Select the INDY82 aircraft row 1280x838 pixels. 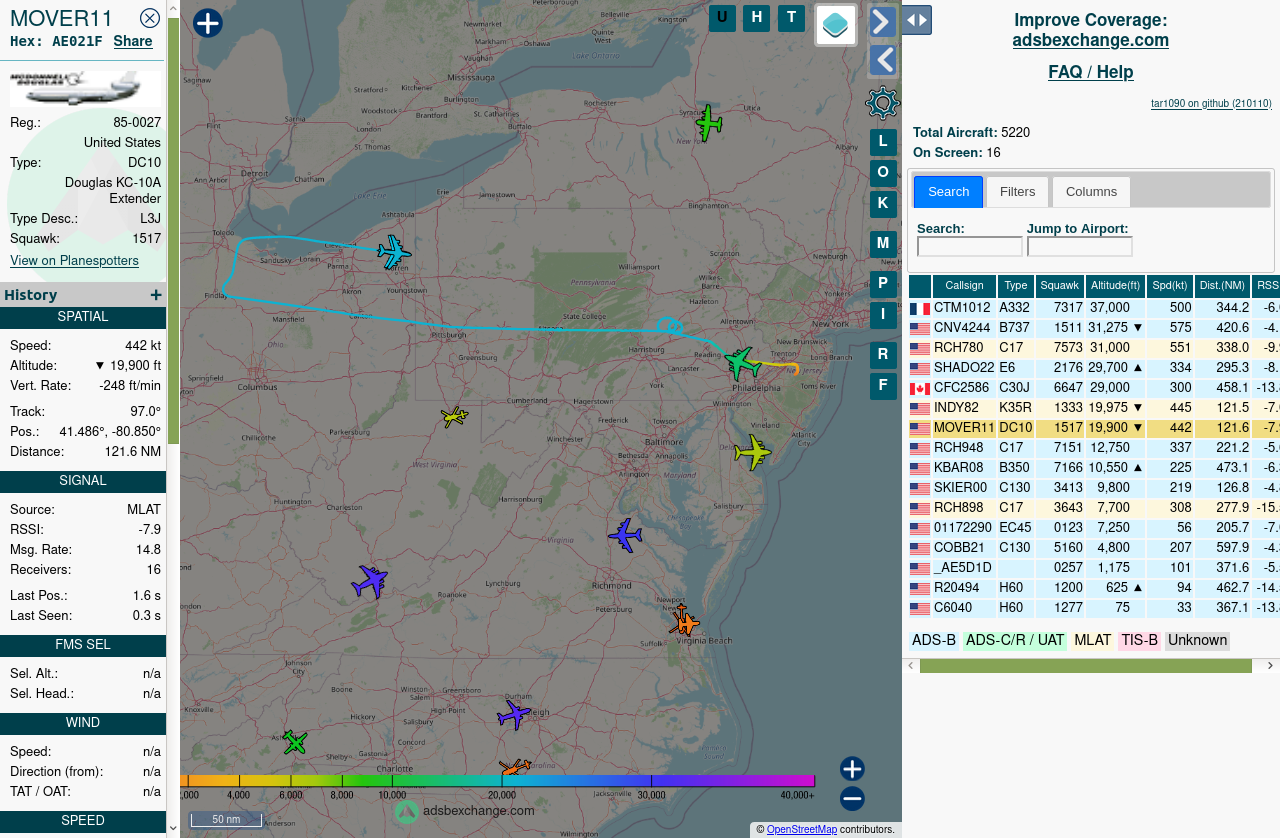point(1094,408)
